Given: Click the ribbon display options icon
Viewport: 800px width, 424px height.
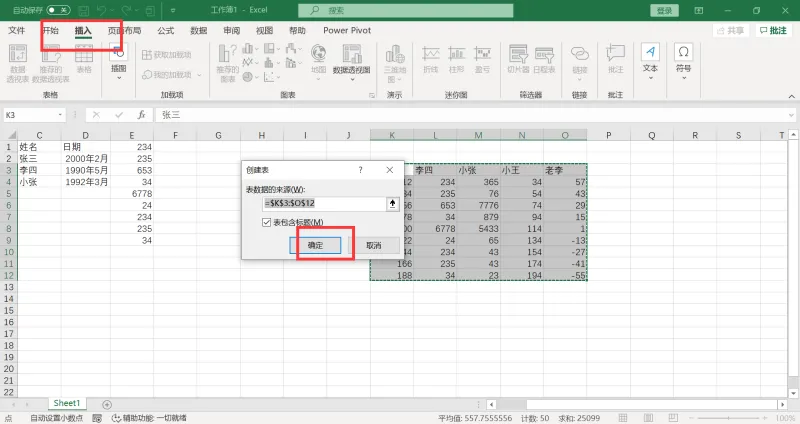Looking at the screenshot, I should click(699, 10).
